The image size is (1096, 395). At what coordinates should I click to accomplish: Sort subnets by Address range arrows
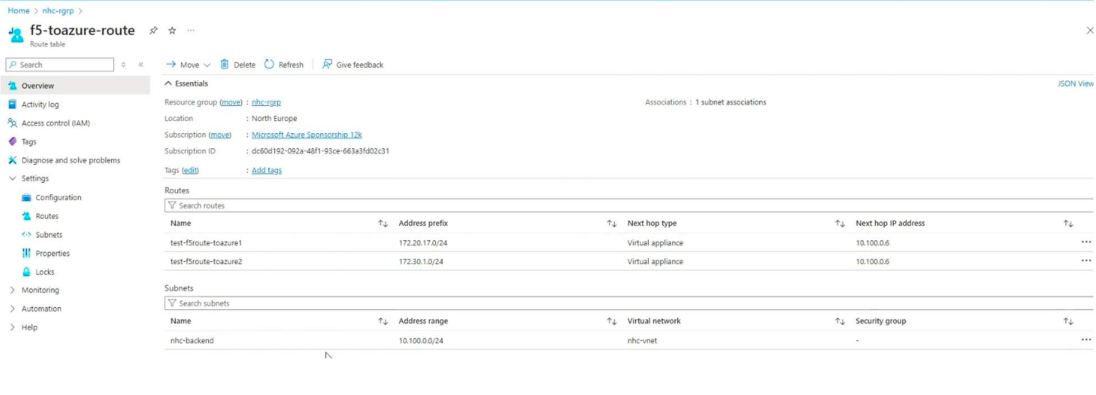click(x=612, y=322)
